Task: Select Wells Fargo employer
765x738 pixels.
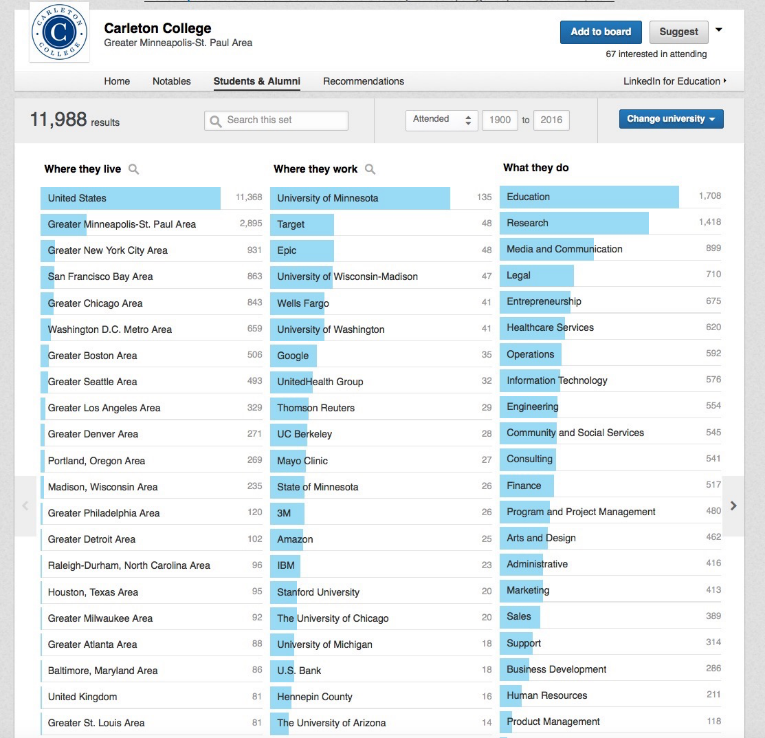Action: point(381,303)
